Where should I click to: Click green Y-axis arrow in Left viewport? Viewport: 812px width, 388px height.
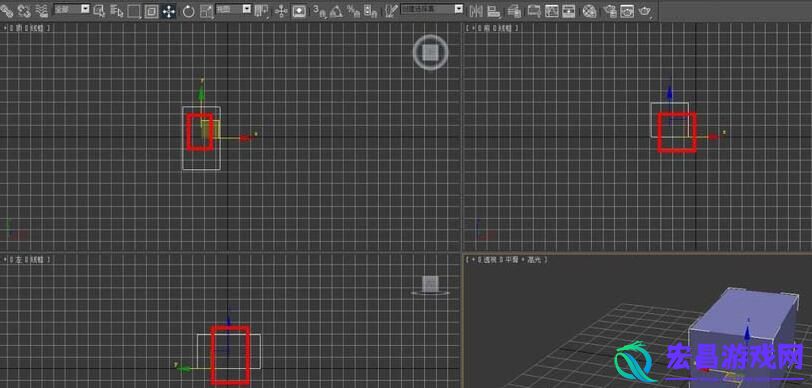coord(183,368)
